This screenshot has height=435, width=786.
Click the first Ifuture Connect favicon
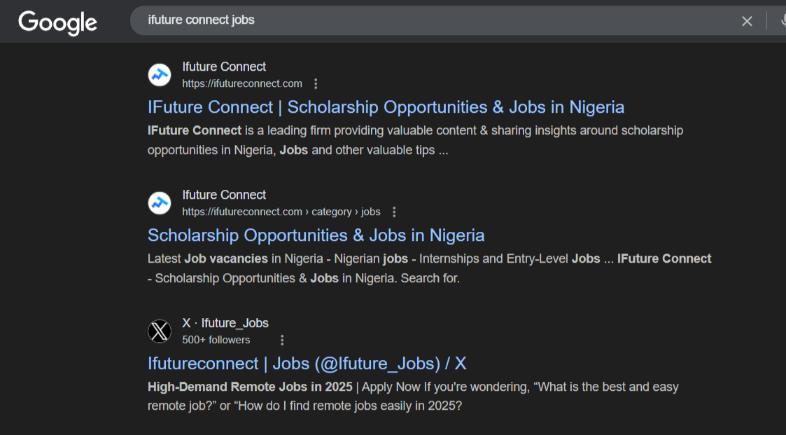pyautogui.click(x=159, y=75)
